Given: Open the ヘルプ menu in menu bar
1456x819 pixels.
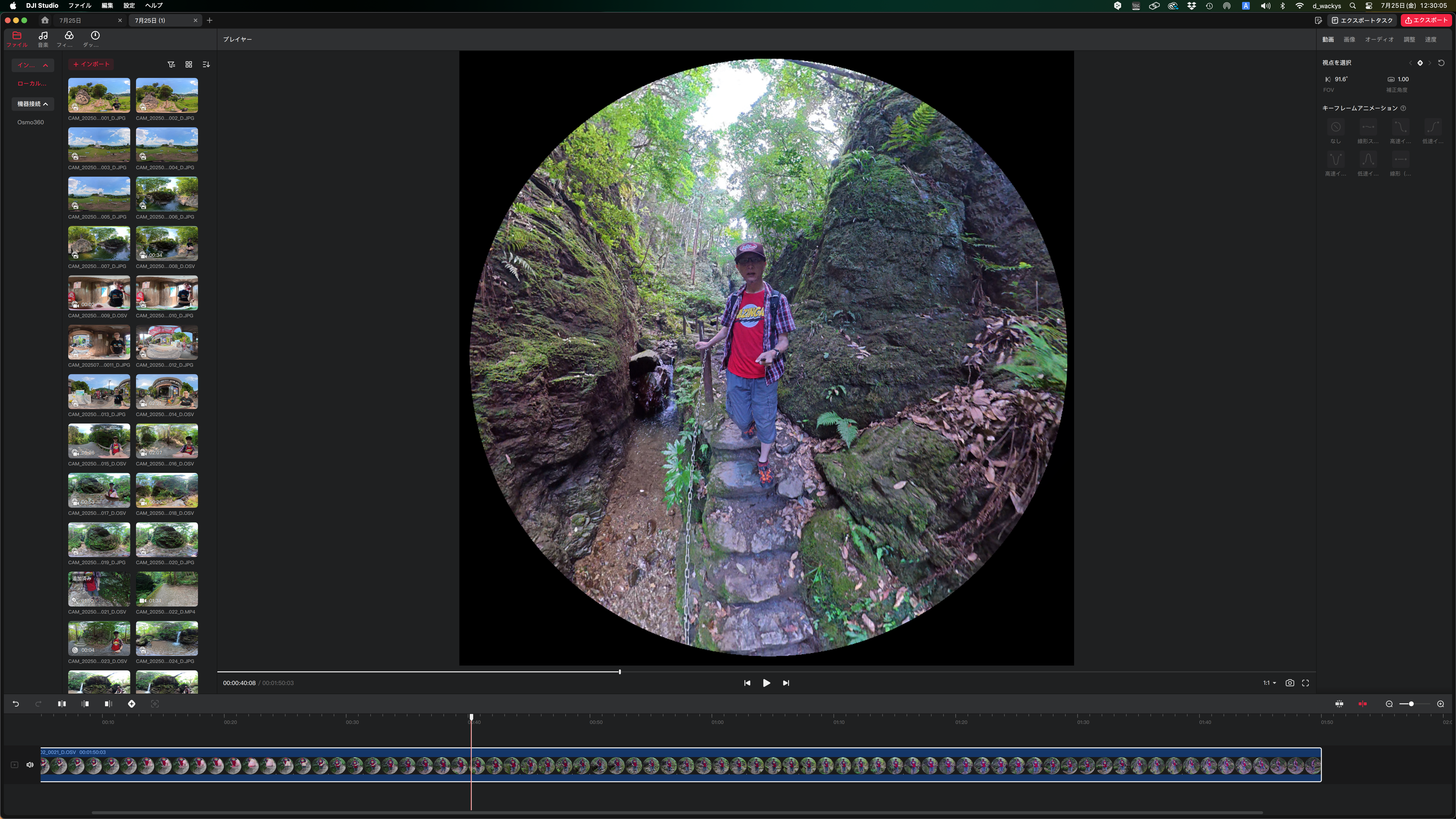Looking at the screenshot, I should pyautogui.click(x=154, y=6).
